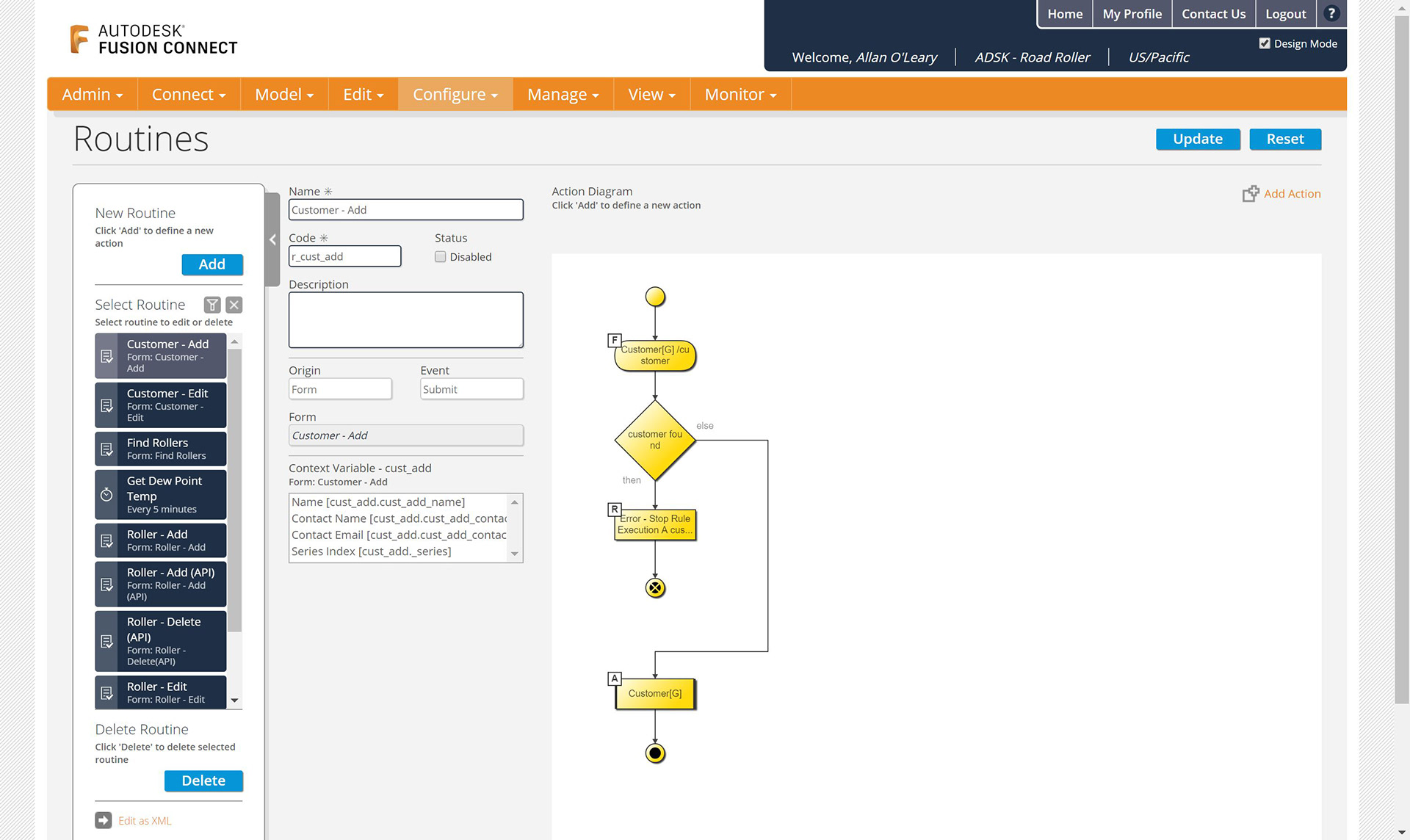This screenshot has width=1410, height=840.
Task: Open the My Profile tab
Action: [1132, 14]
